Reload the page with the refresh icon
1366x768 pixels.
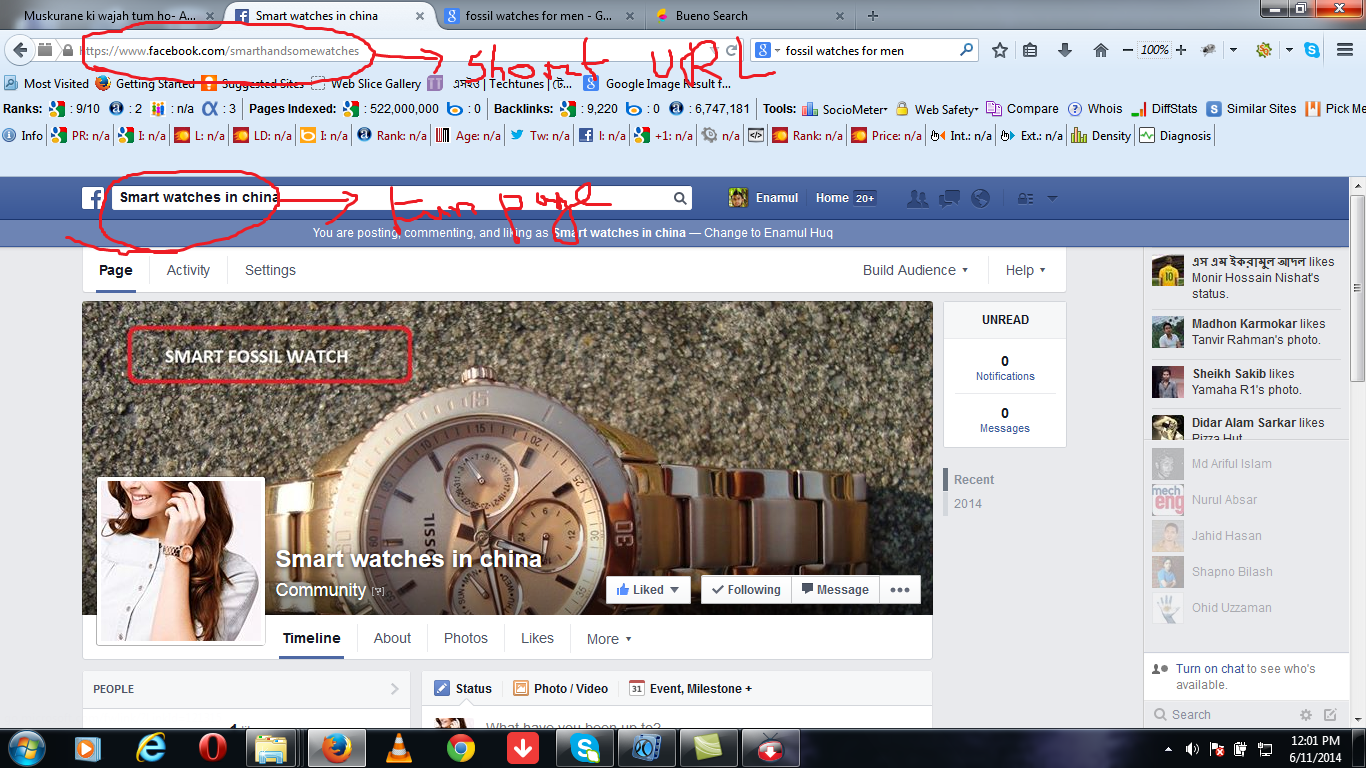[732, 50]
